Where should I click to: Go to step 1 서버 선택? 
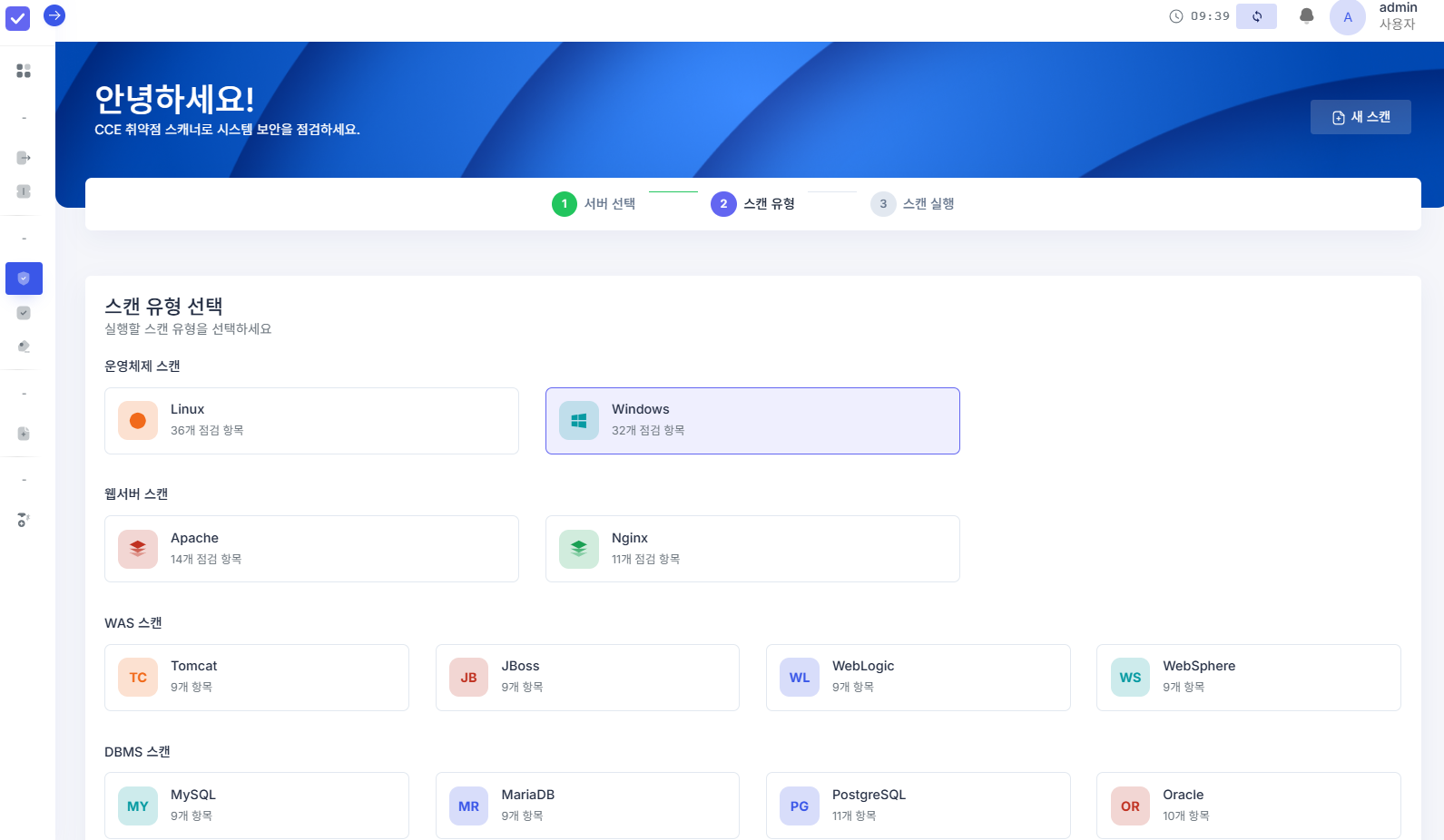click(x=594, y=204)
